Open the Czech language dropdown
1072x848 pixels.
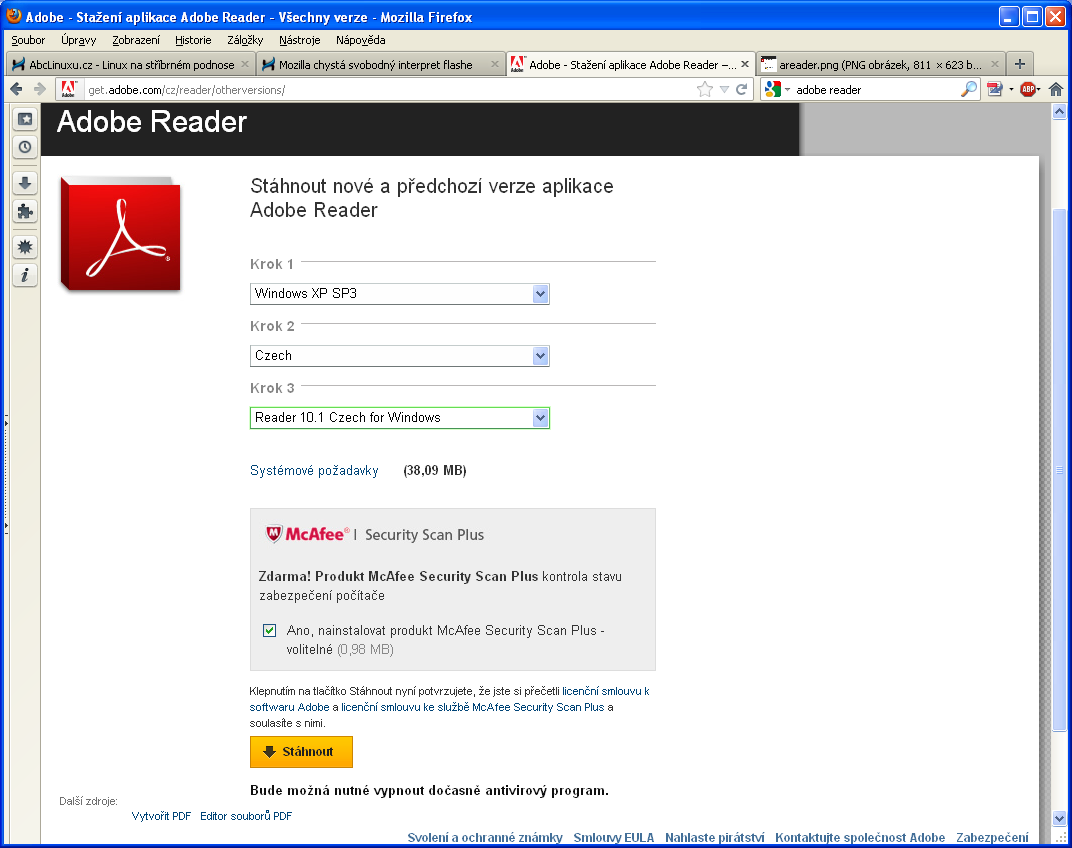coord(399,356)
